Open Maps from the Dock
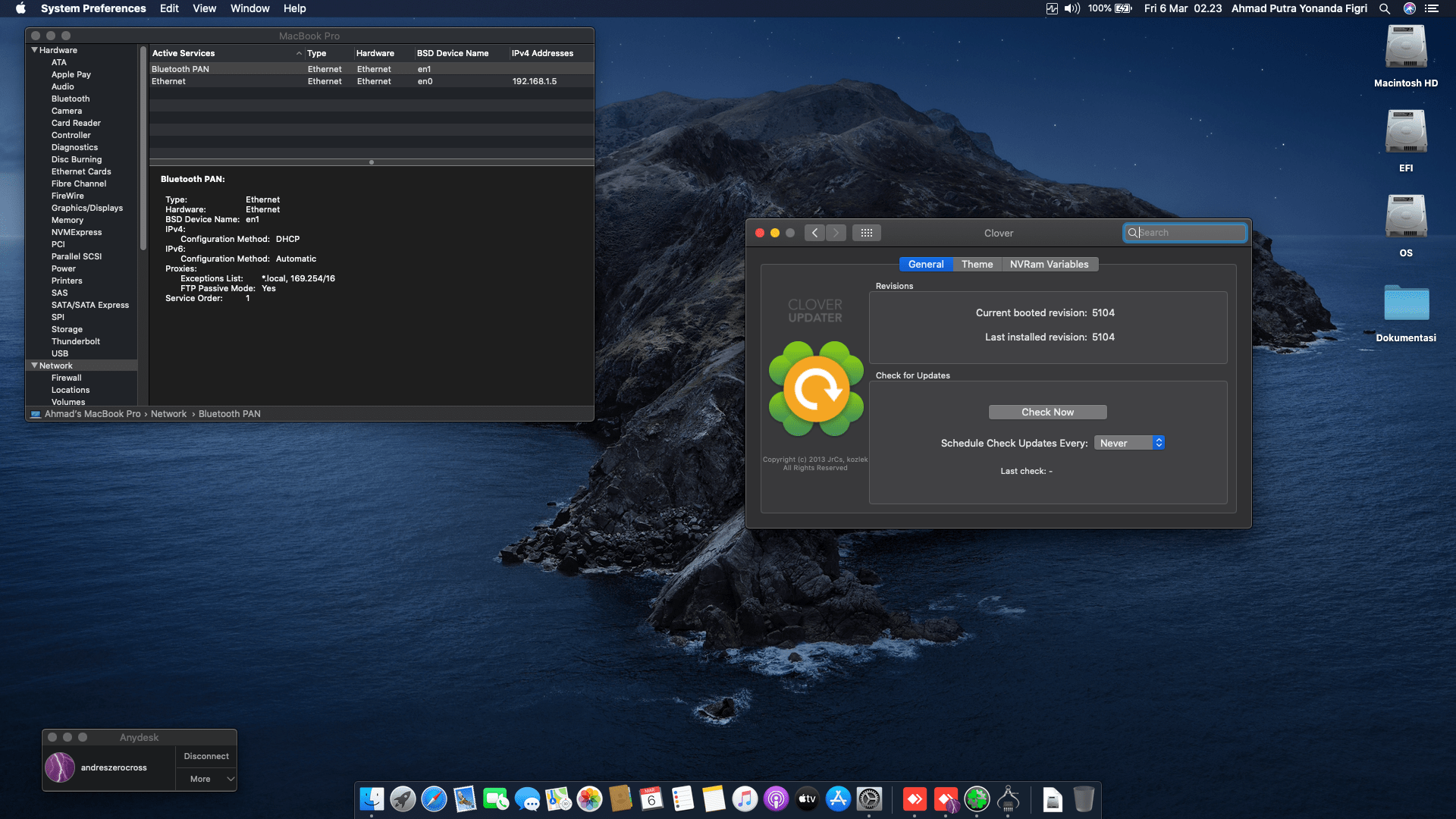1456x819 pixels. tap(558, 799)
